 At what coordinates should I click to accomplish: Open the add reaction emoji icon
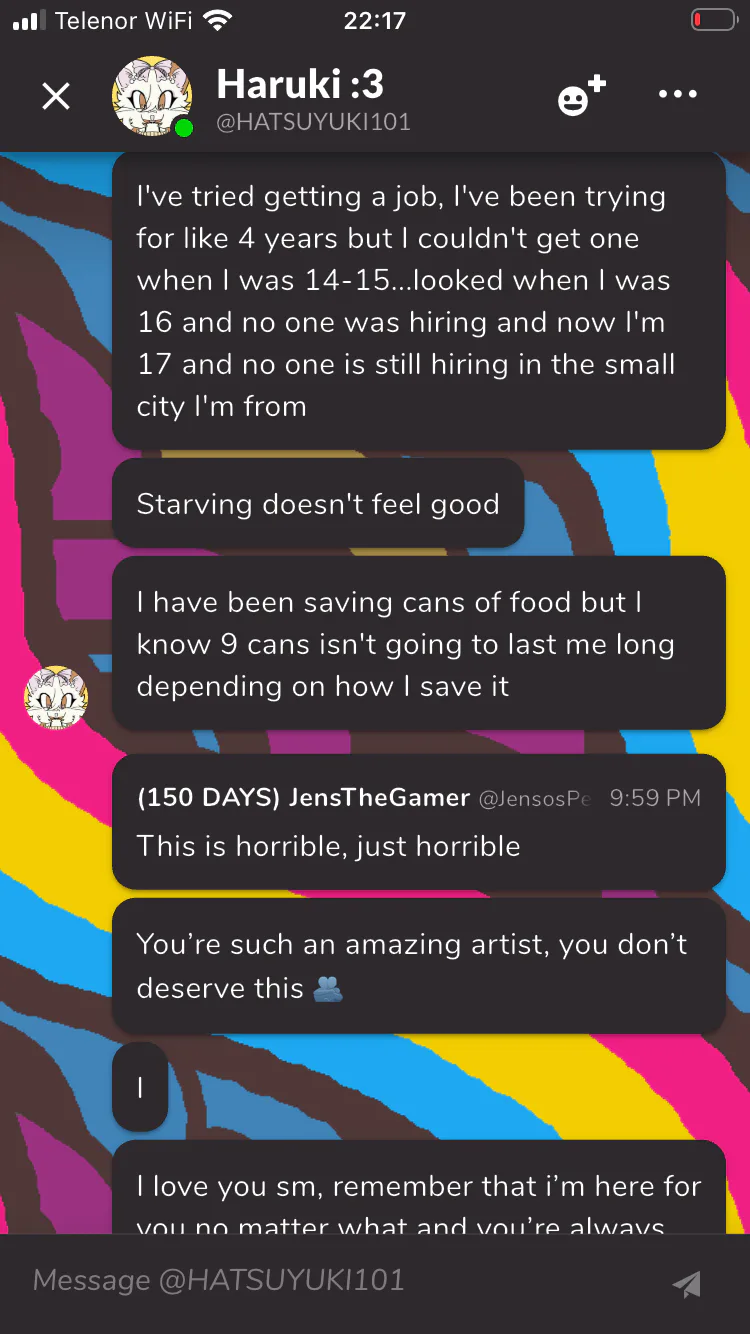[581, 95]
